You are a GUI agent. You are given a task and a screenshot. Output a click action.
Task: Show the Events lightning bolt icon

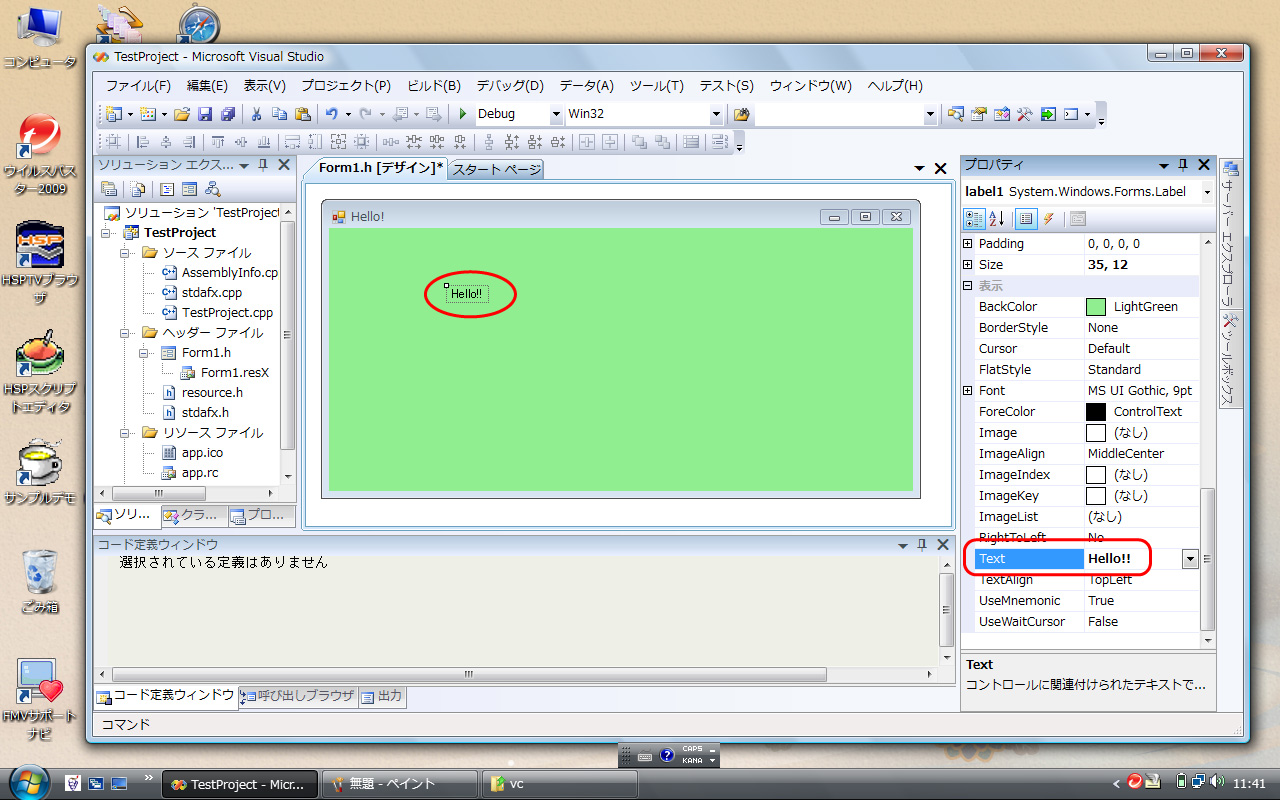coord(1048,219)
